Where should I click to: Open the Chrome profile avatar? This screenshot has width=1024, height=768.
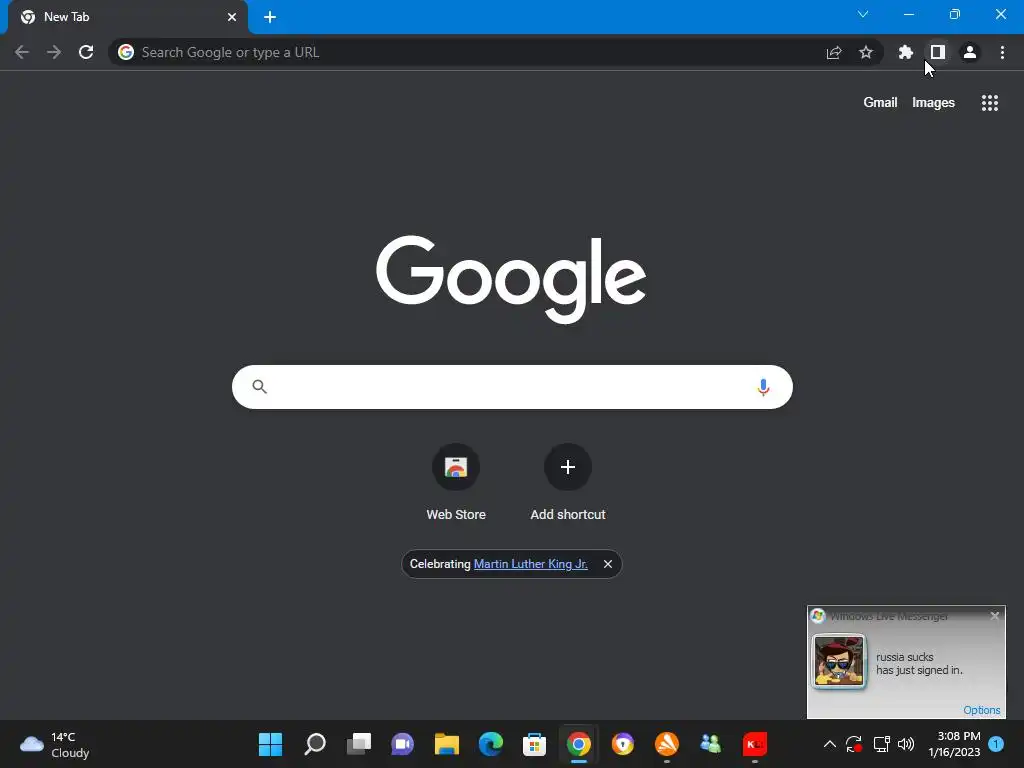click(970, 52)
